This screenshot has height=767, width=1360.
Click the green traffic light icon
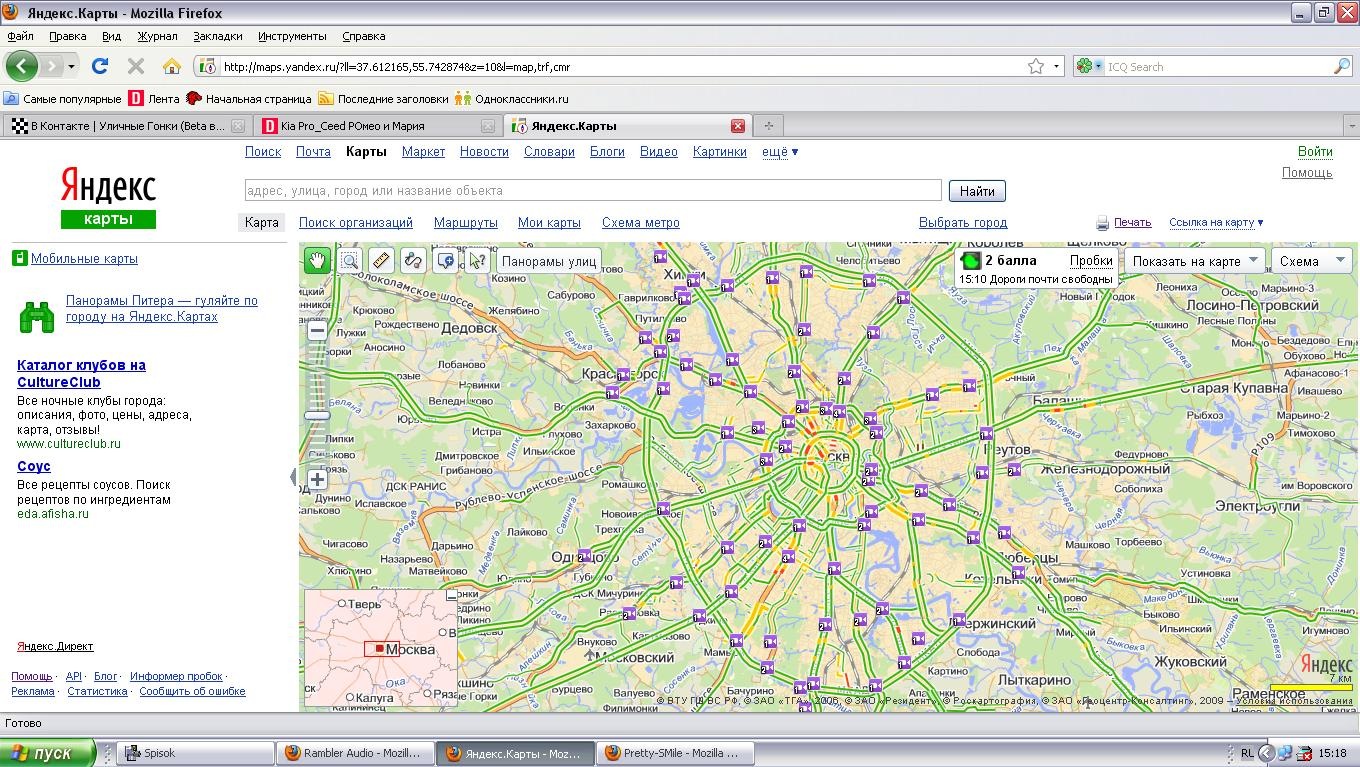click(970, 261)
